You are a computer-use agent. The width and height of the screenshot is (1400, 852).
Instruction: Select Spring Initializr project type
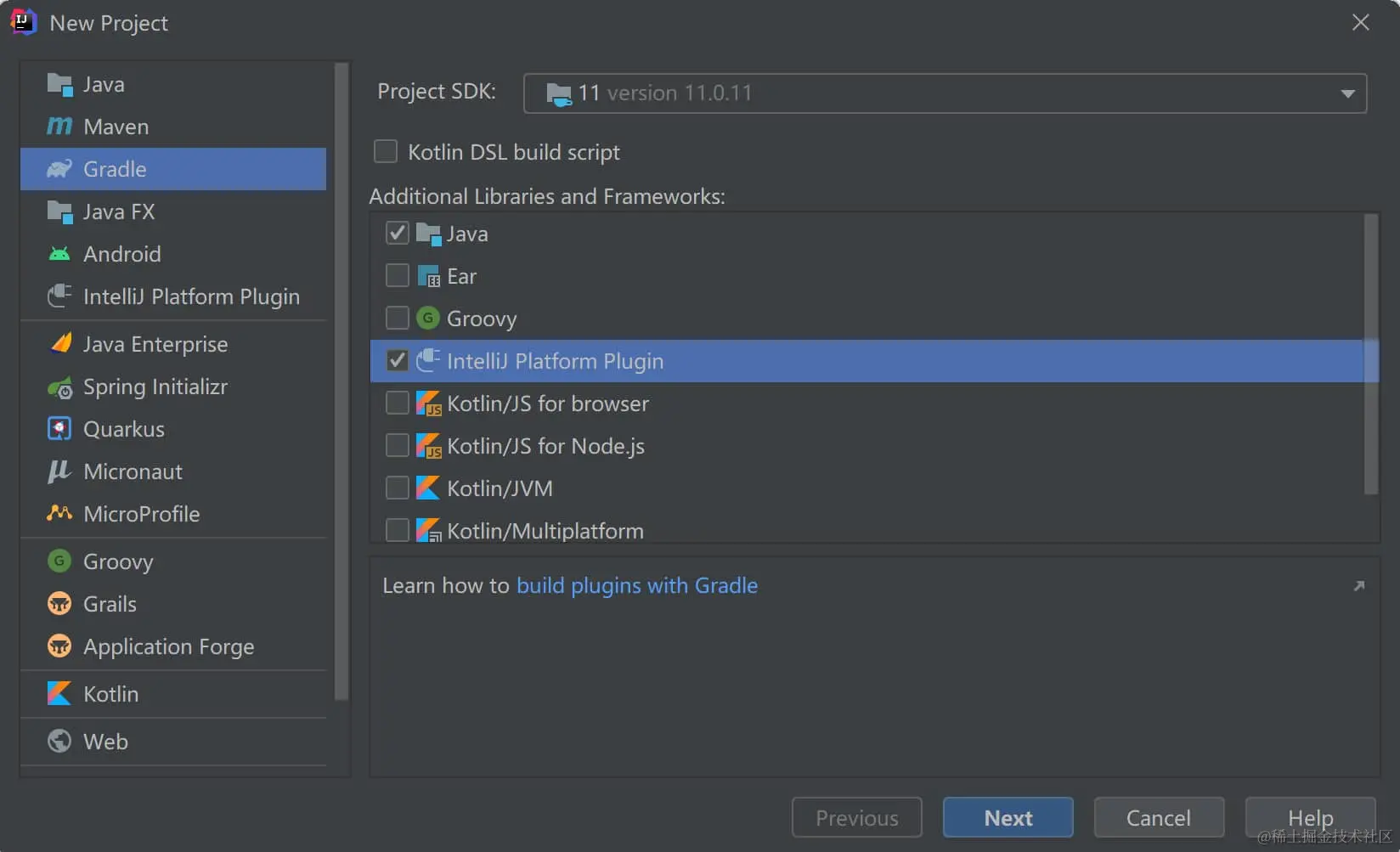point(173,387)
